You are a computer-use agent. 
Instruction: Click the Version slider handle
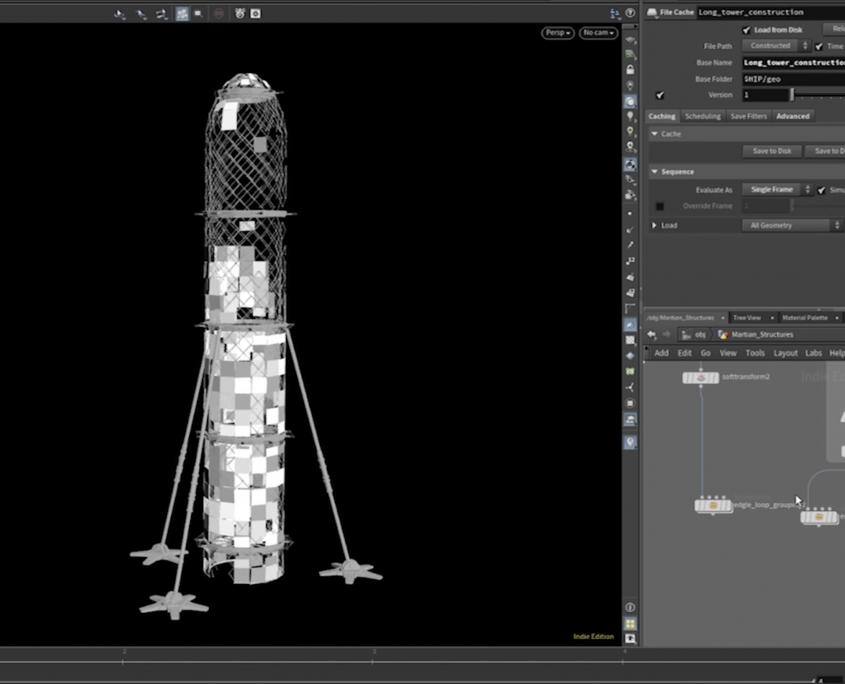pos(792,95)
